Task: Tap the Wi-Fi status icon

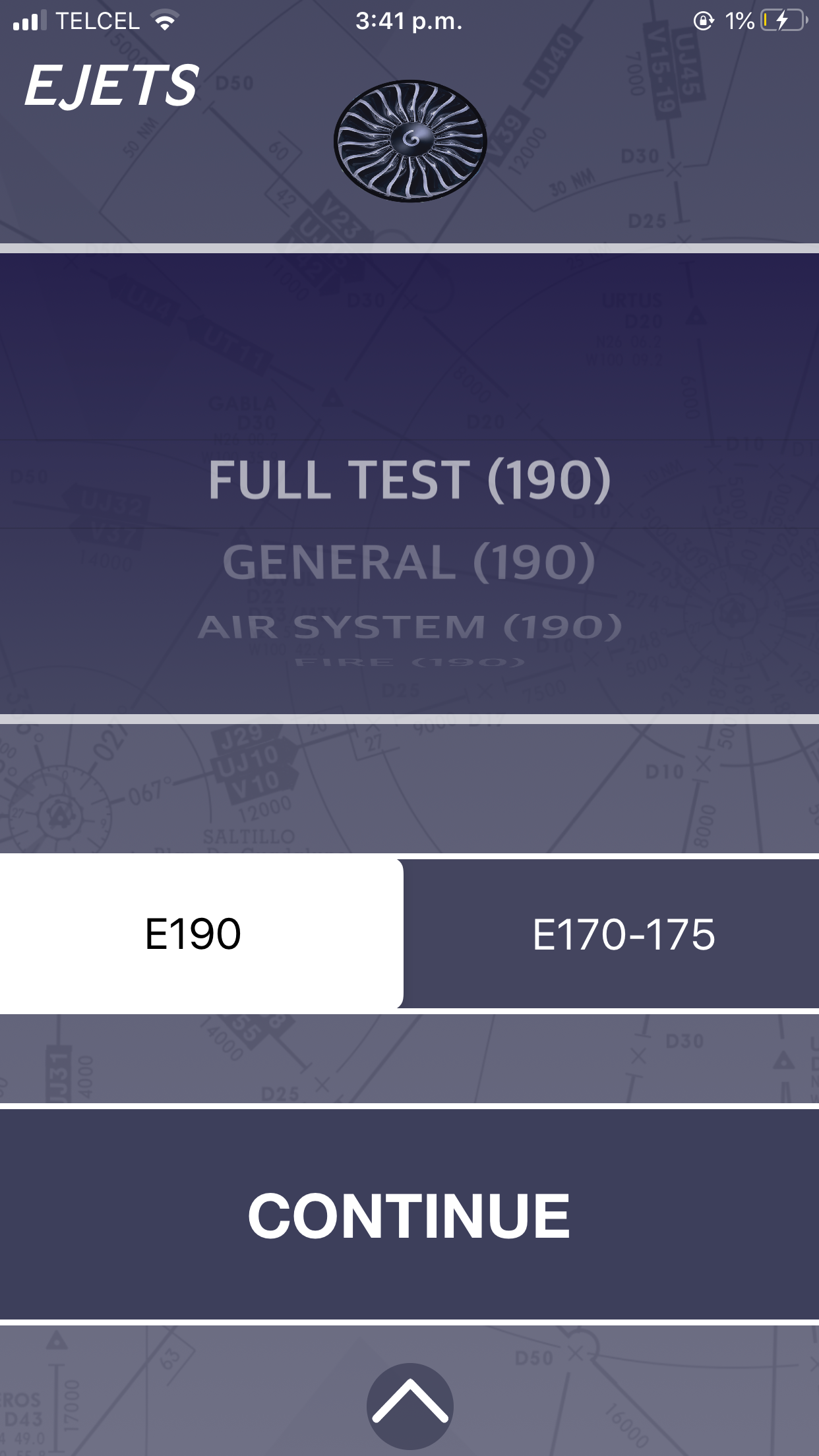Action: 165,21
